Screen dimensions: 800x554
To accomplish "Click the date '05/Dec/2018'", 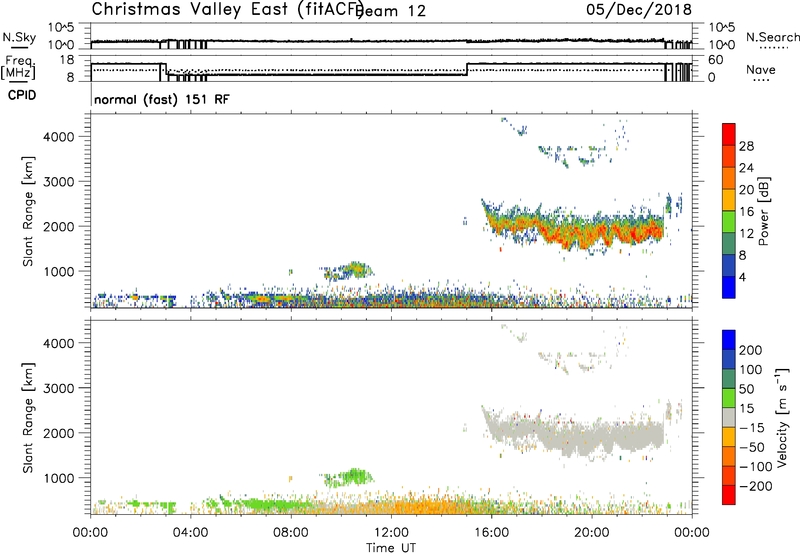I will coord(639,9).
